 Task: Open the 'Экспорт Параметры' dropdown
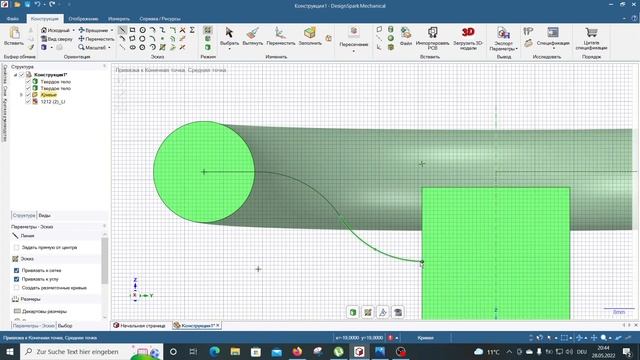pos(517,49)
